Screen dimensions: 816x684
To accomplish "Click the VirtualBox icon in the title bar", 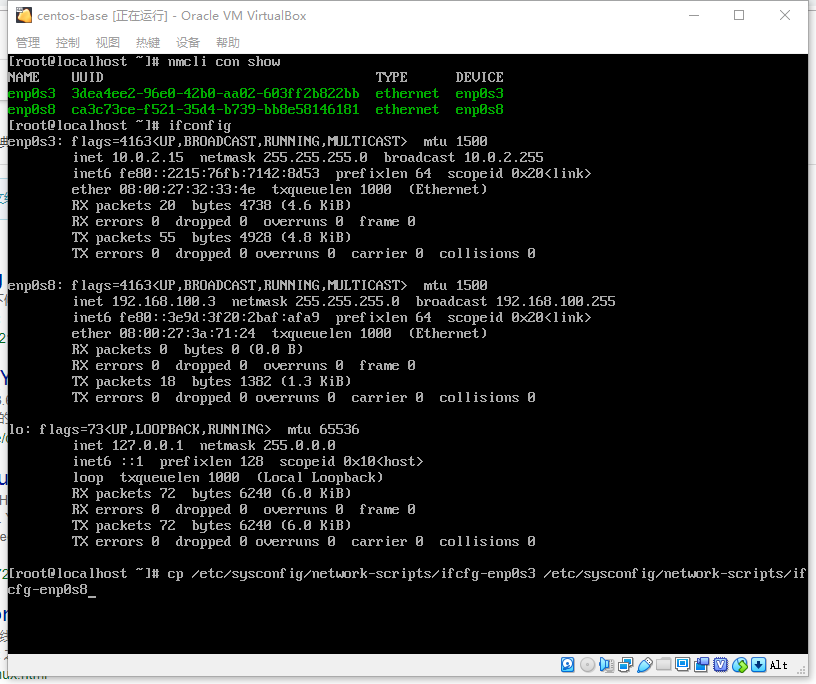I will (24, 16).
